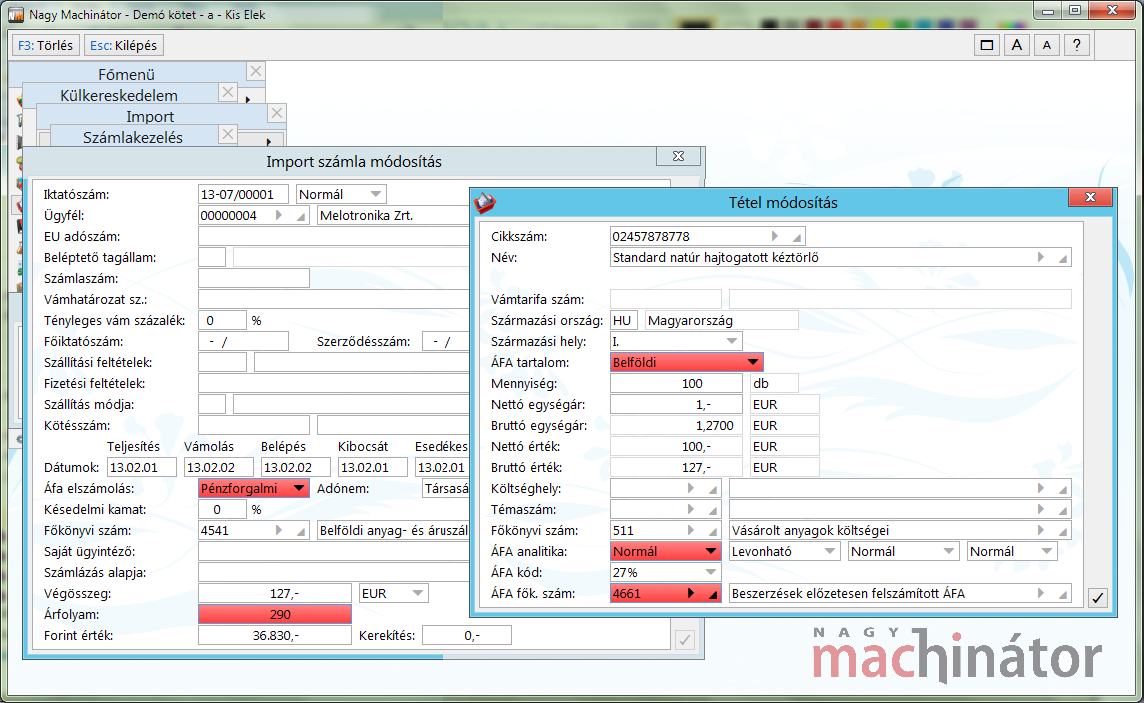
Task: Click the Nettó egységár field
Action: point(676,405)
